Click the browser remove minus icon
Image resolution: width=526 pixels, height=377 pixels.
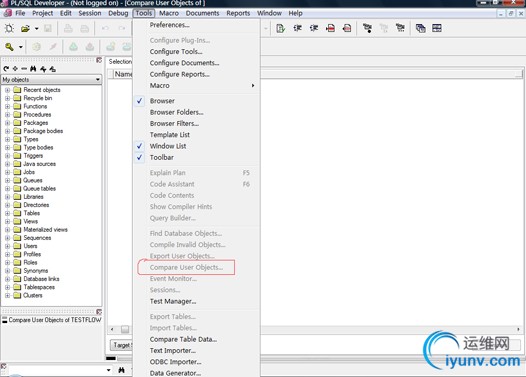(x=24, y=69)
